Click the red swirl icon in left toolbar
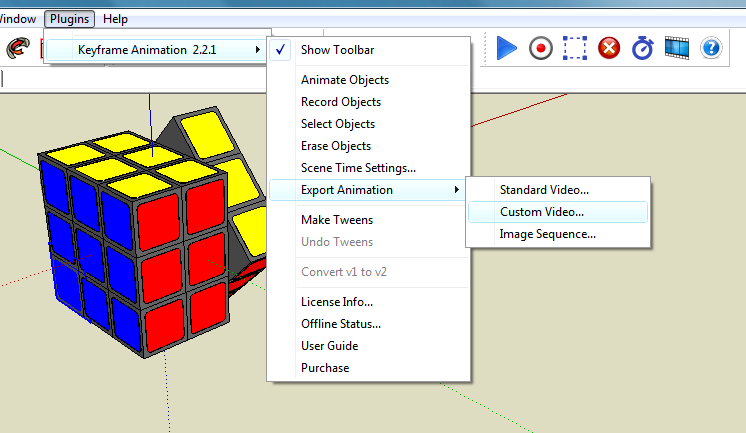Screen dimensions: 746x433 pos(18,48)
